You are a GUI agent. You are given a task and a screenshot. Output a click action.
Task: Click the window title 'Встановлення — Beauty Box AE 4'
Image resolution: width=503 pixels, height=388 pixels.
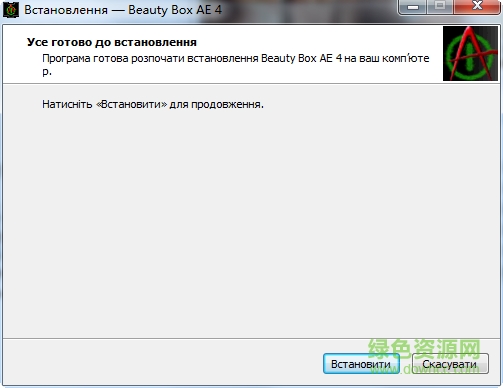123,10
